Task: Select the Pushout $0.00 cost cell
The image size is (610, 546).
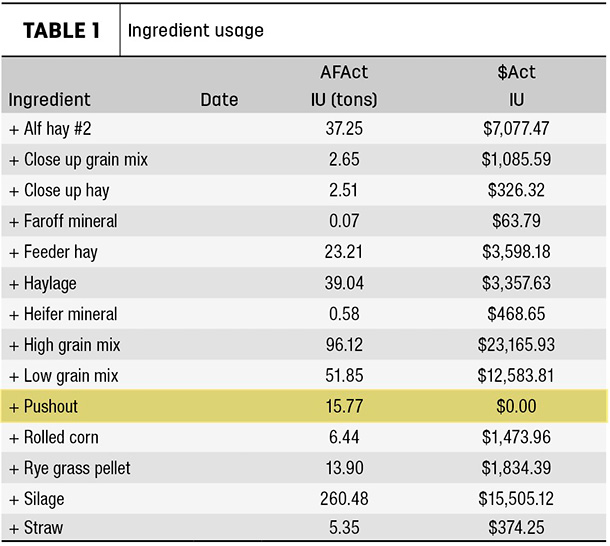Action: pos(516,406)
